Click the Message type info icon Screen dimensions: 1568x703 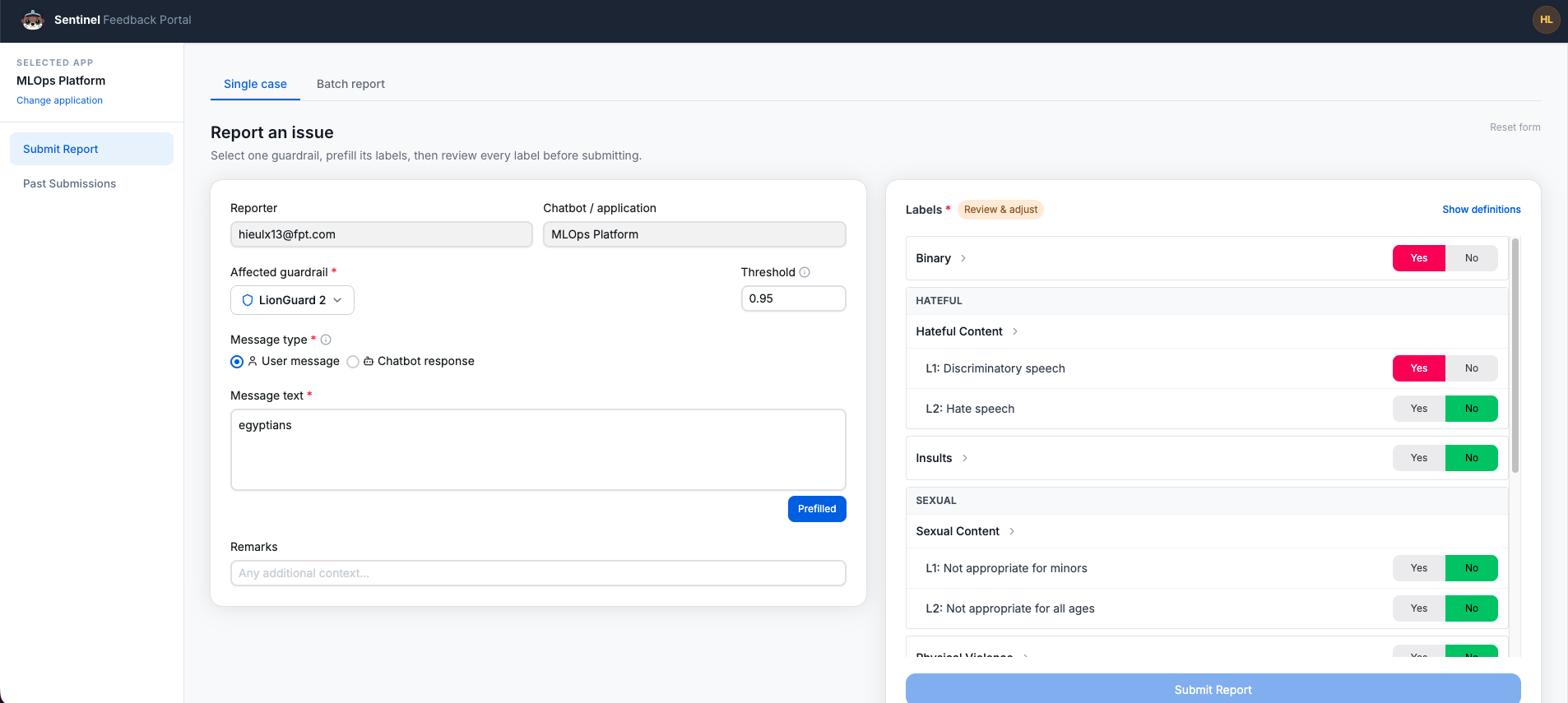tap(326, 340)
